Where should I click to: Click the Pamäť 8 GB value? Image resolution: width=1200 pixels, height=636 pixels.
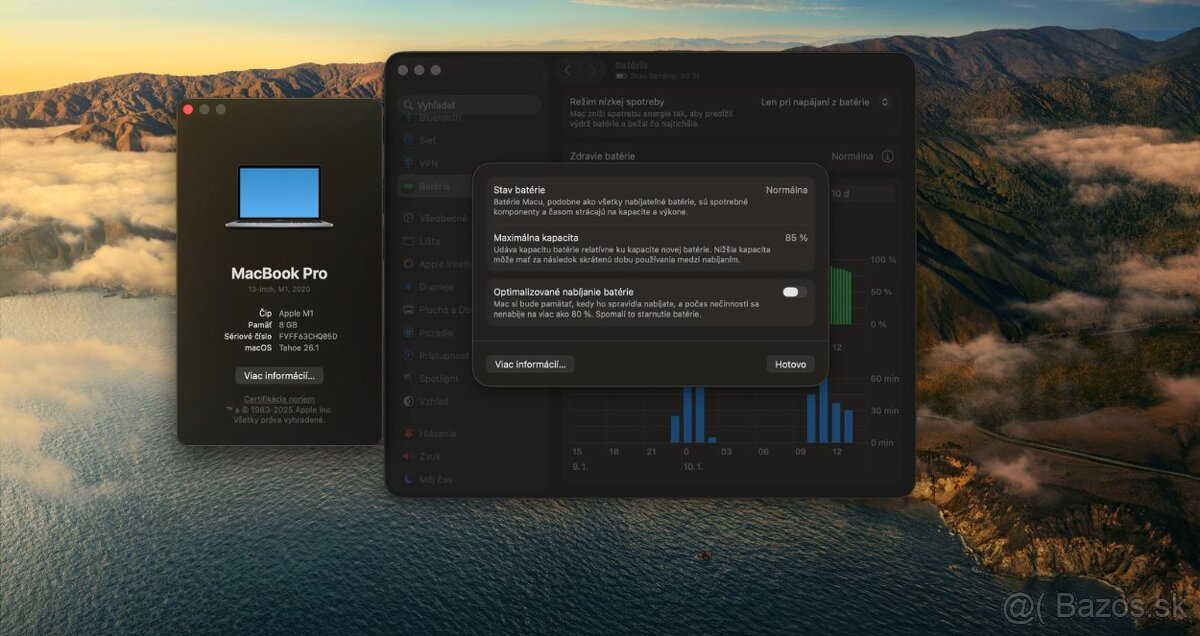coord(288,325)
